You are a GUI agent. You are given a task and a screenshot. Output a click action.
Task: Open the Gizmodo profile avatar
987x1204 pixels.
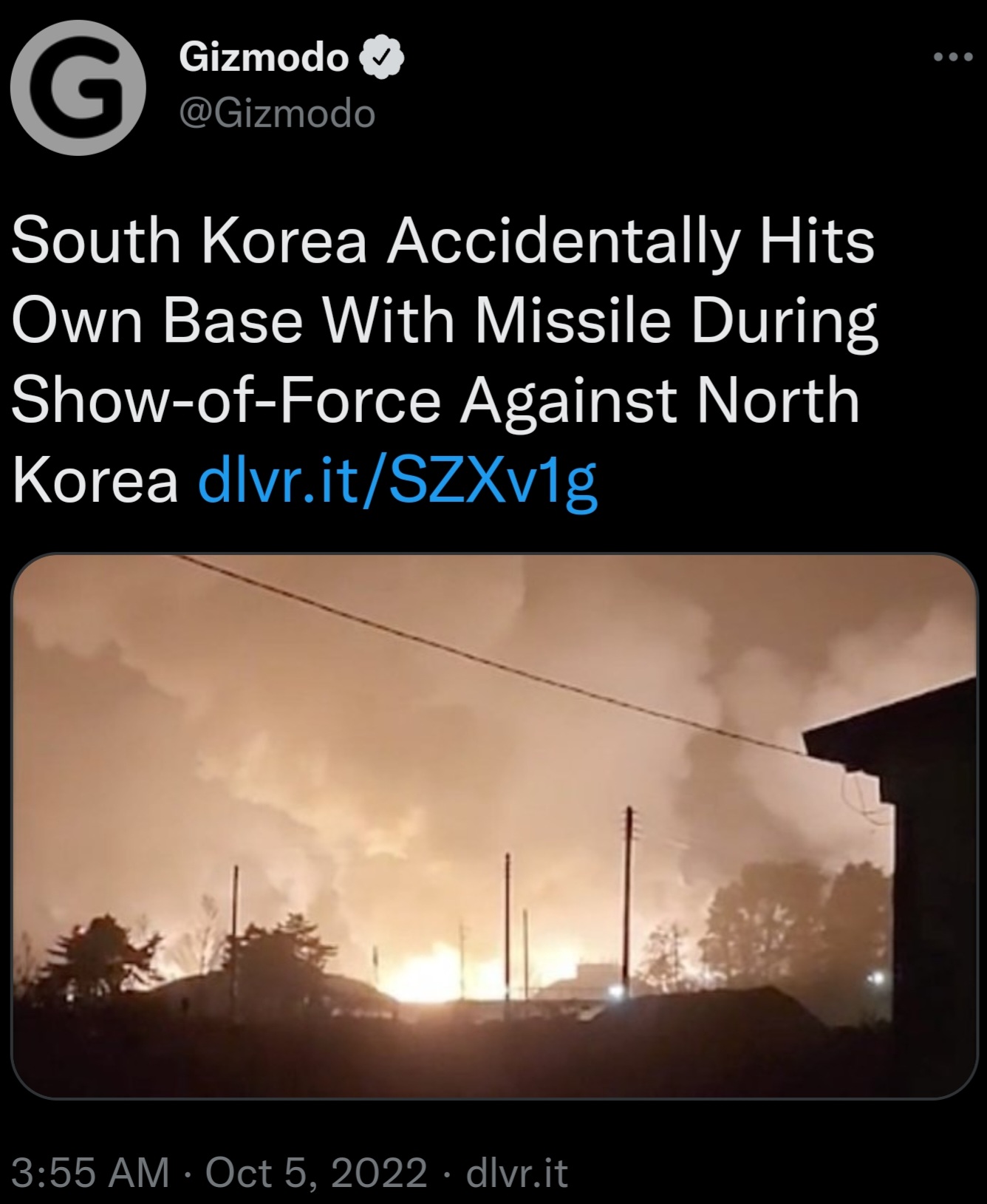(78, 87)
